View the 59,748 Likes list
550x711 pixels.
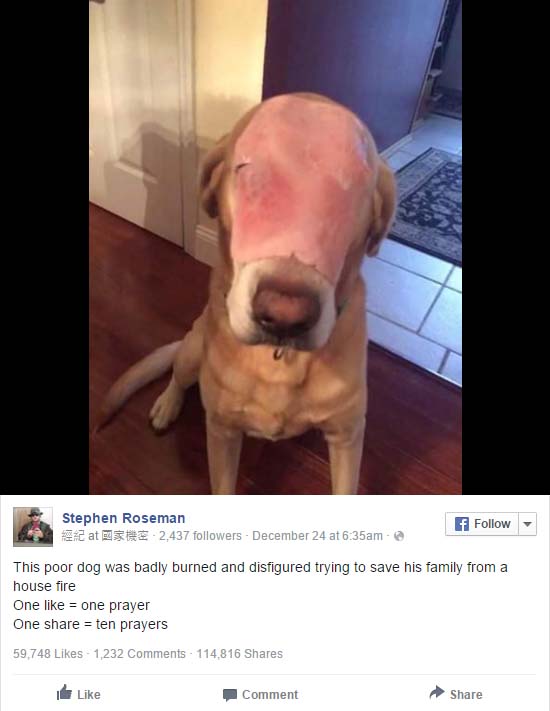(48, 653)
